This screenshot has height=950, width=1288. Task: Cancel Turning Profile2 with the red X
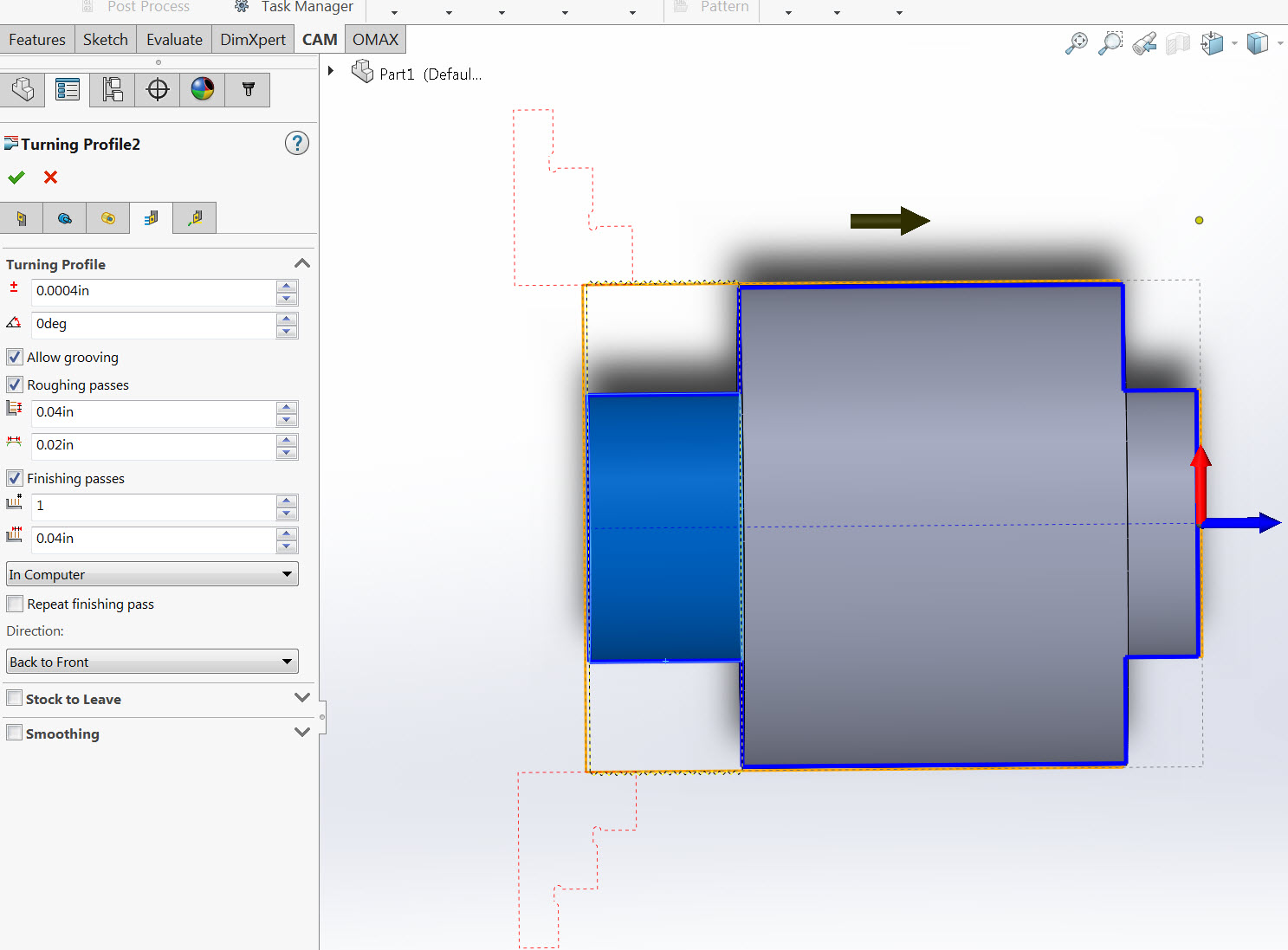51,178
